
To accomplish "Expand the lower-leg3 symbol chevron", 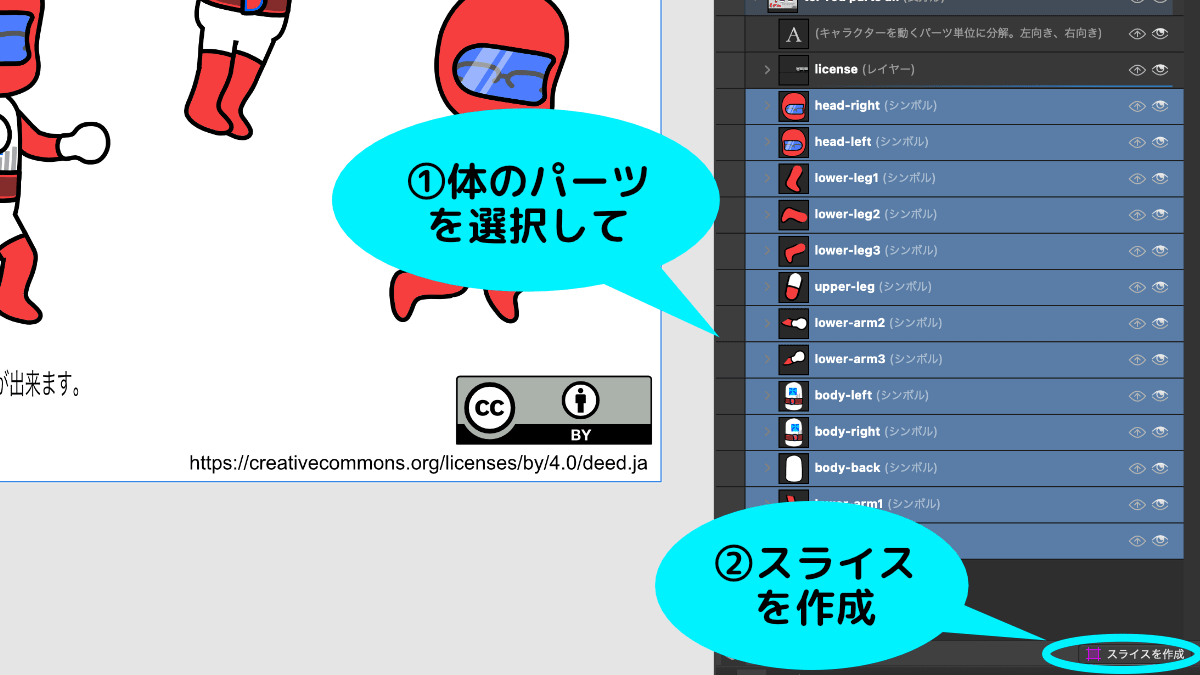I will pos(767,251).
